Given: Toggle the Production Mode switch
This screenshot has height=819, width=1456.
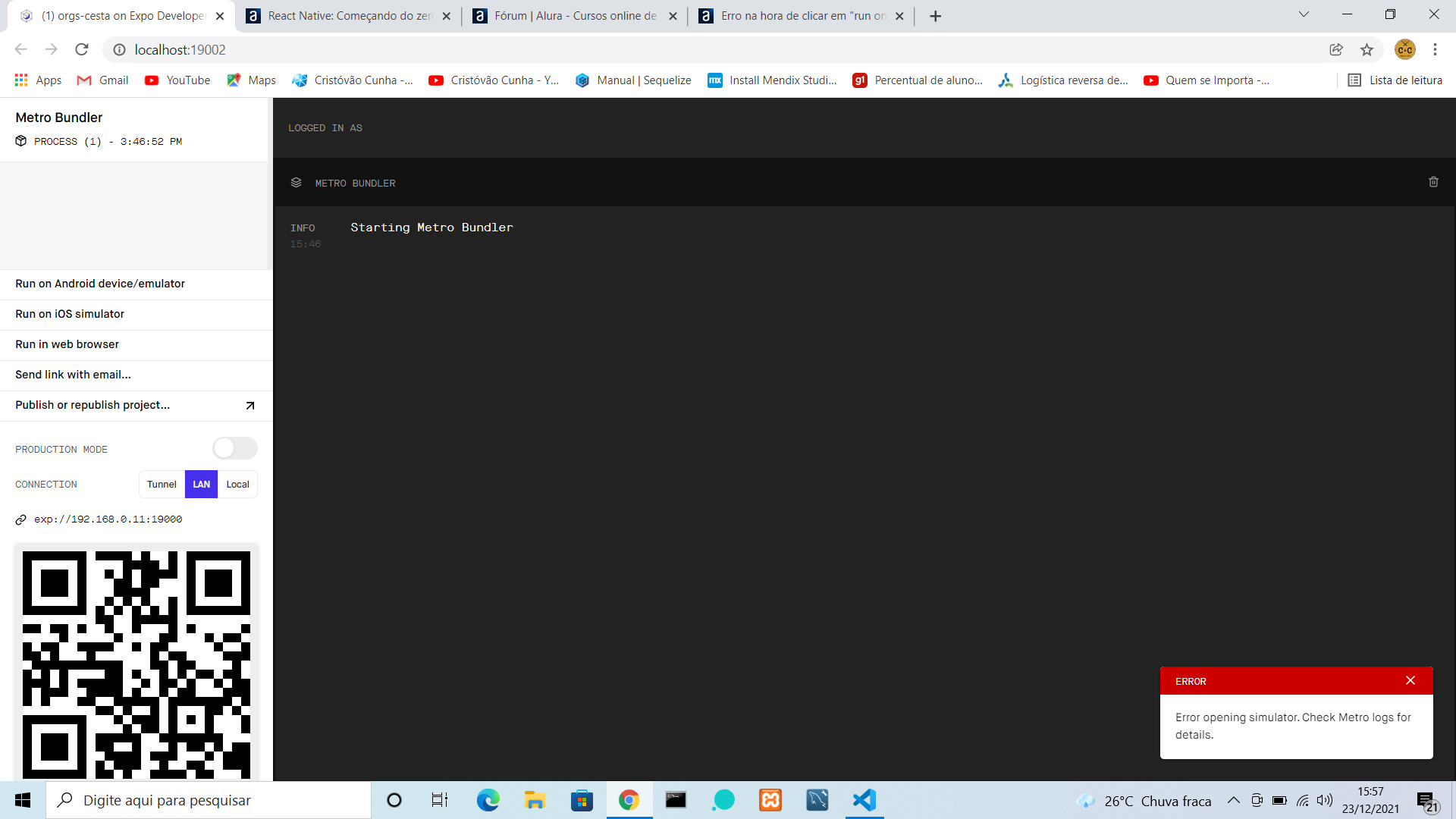Looking at the screenshot, I should [235, 448].
